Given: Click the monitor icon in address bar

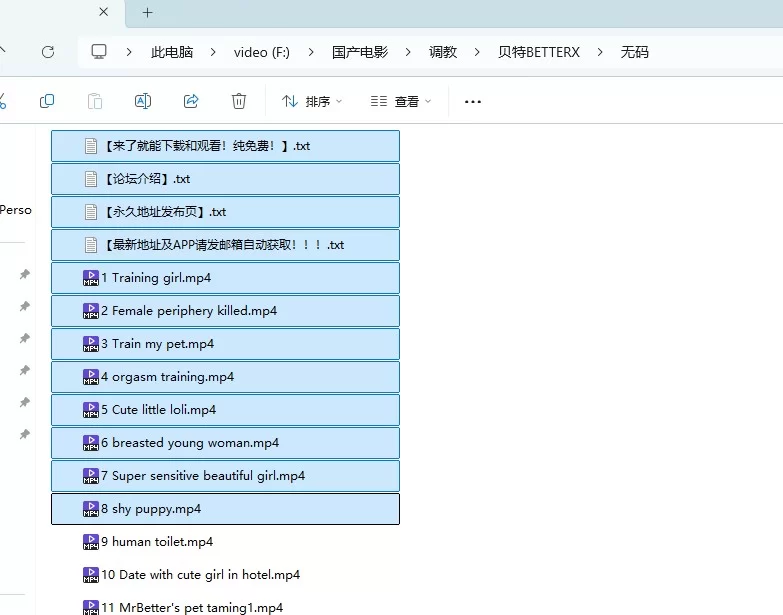Looking at the screenshot, I should pyautogui.click(x=99, y=52).
